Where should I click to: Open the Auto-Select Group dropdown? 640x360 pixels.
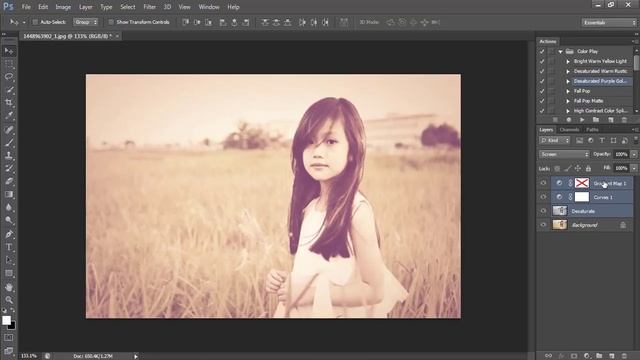[x=86, y=22]
